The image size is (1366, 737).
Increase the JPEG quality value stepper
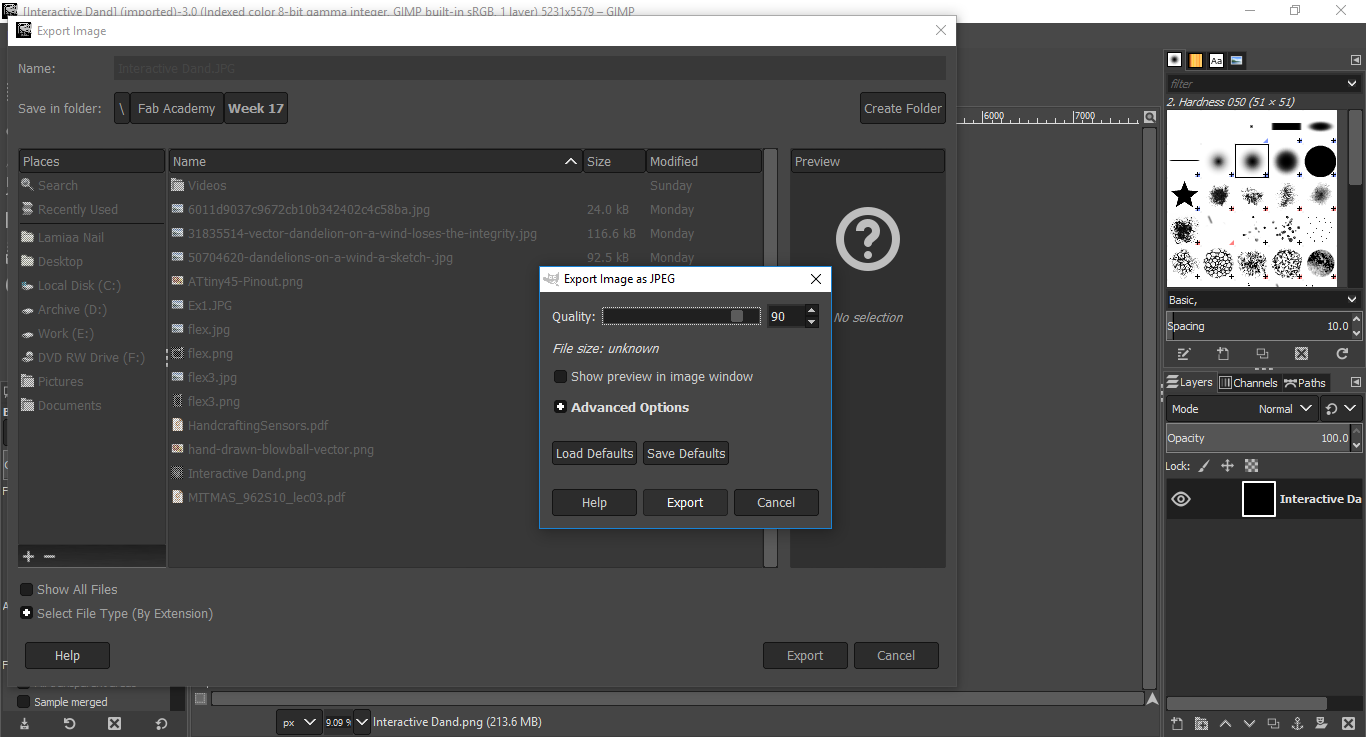click(811, 310)
